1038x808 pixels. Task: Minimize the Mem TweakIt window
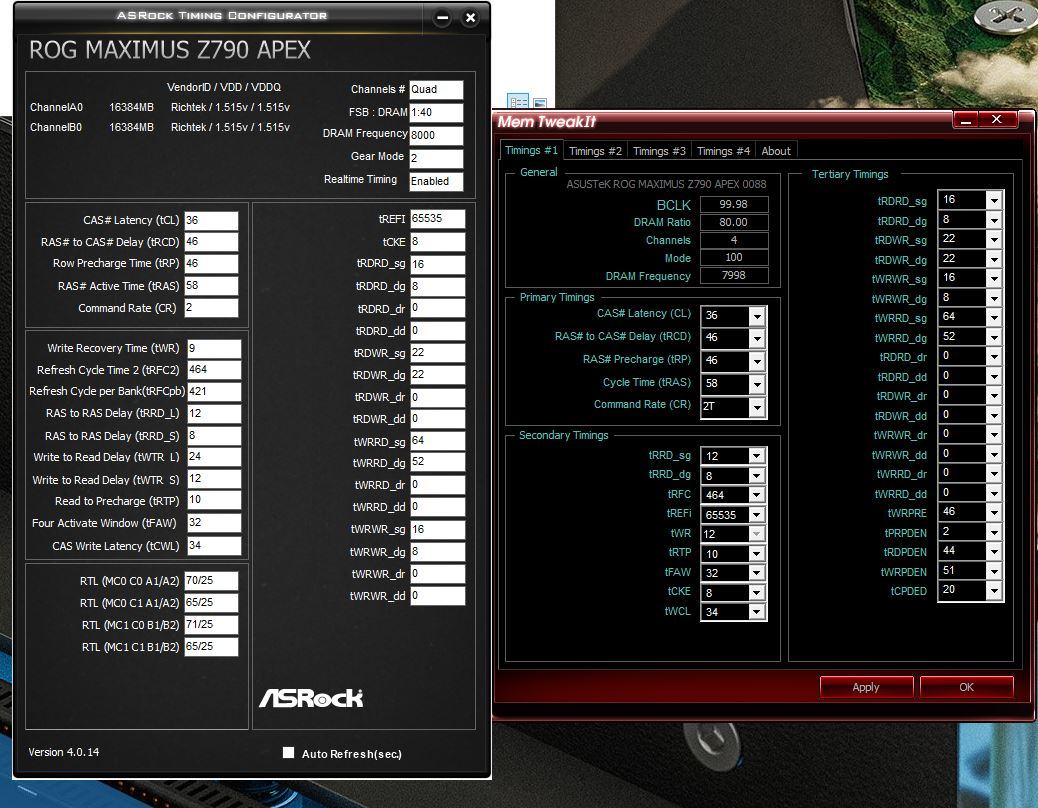click(x=966, y=120)
